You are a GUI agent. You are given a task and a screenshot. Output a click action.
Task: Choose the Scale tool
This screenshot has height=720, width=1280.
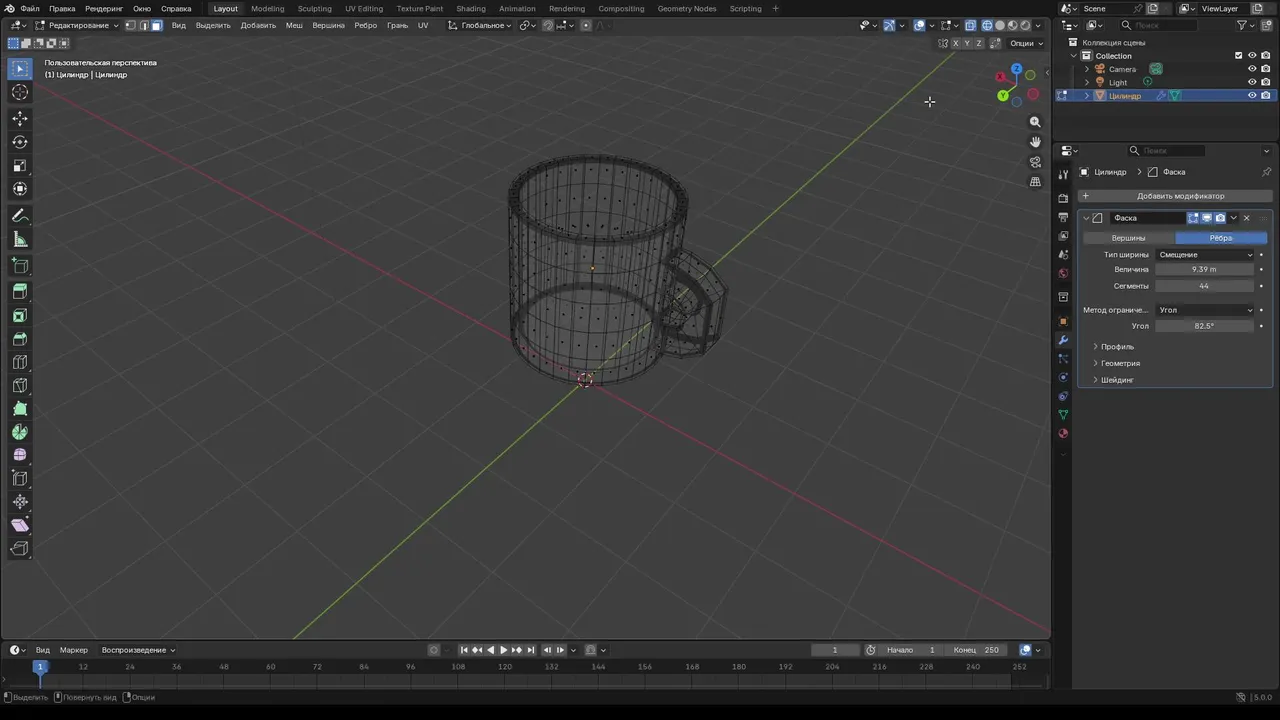click(x=20, y=166)
